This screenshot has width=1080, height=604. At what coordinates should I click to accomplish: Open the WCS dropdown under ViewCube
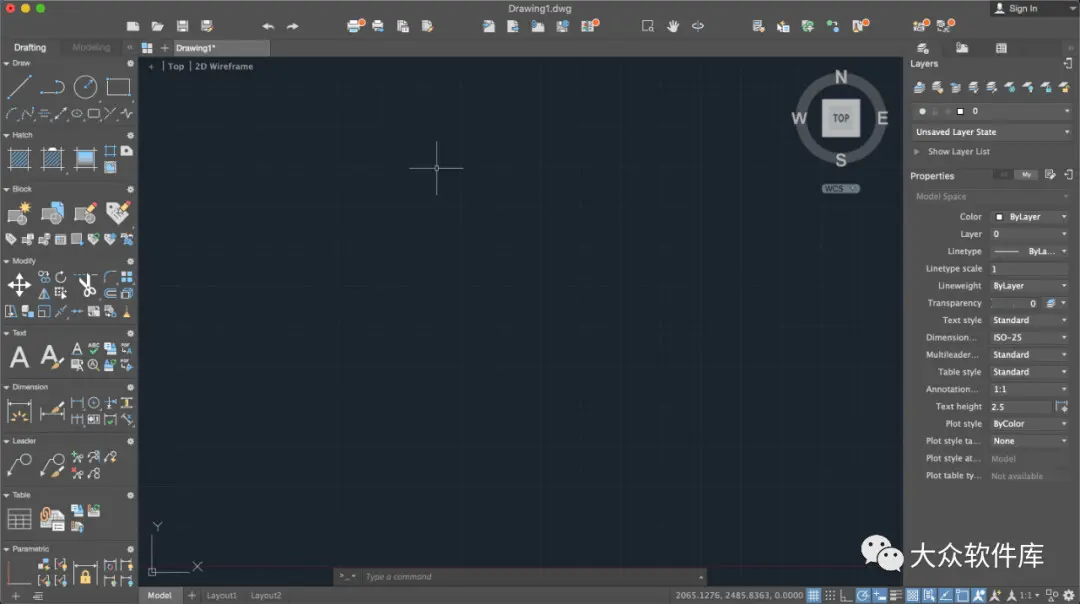841,189
